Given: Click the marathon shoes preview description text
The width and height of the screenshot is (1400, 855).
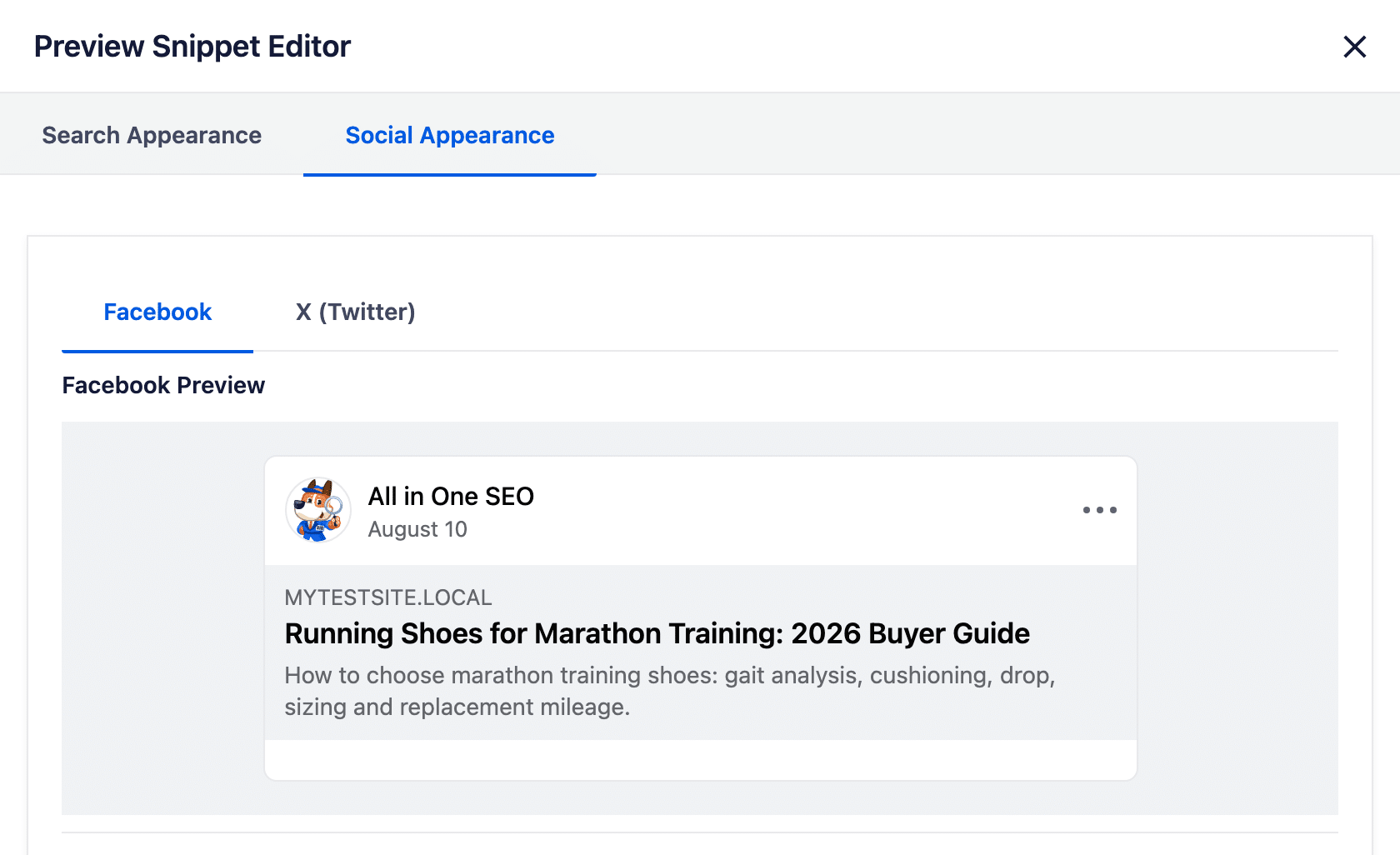Looking at the screenshot, I should pyautogui.click(x=670, y=691).
